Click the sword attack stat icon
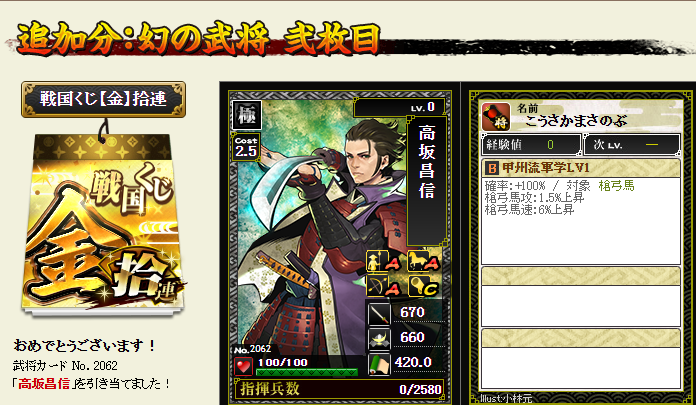The image size is (696, 405). [x=379, y=314]
